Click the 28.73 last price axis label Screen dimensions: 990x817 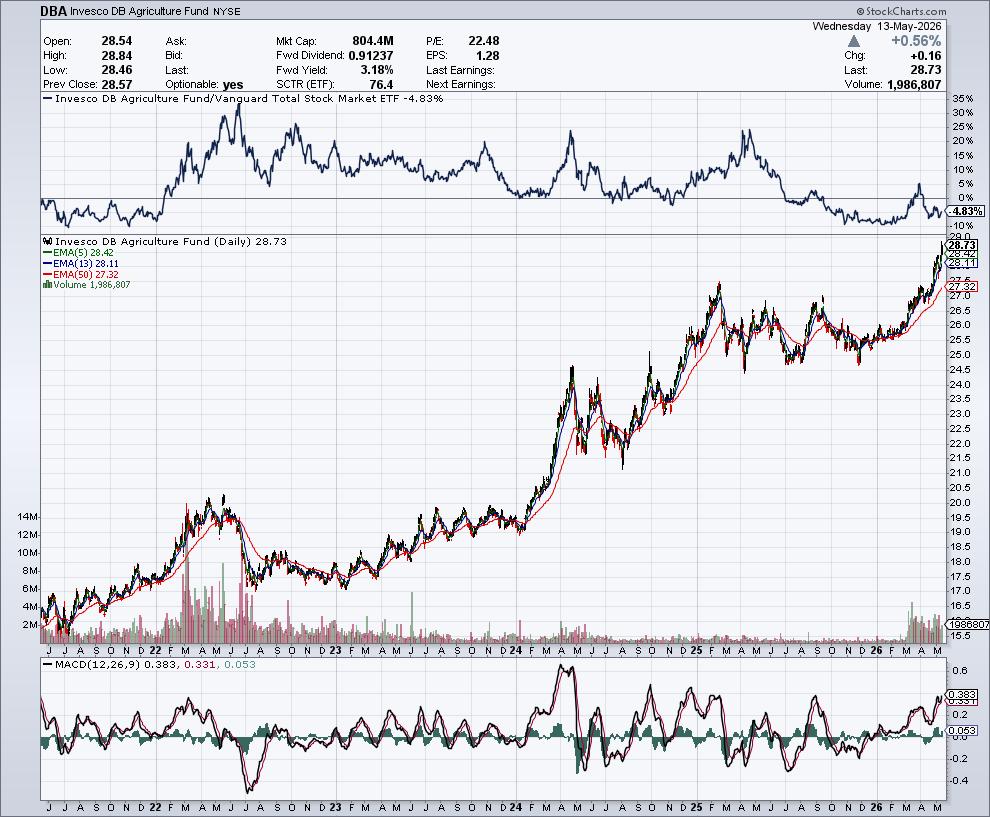[x=962, y=245]
